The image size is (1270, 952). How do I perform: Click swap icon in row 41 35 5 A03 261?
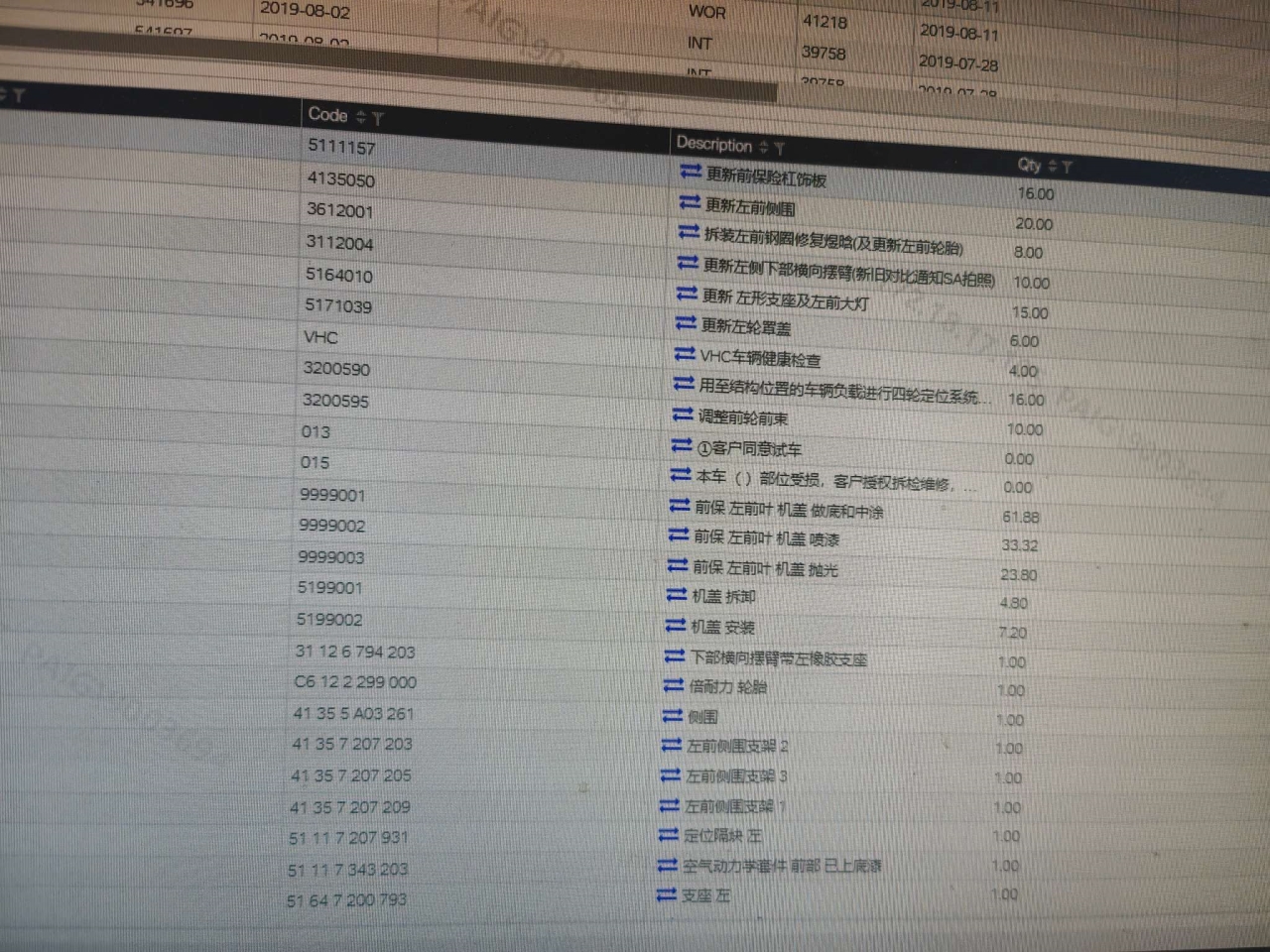(673, 715)
